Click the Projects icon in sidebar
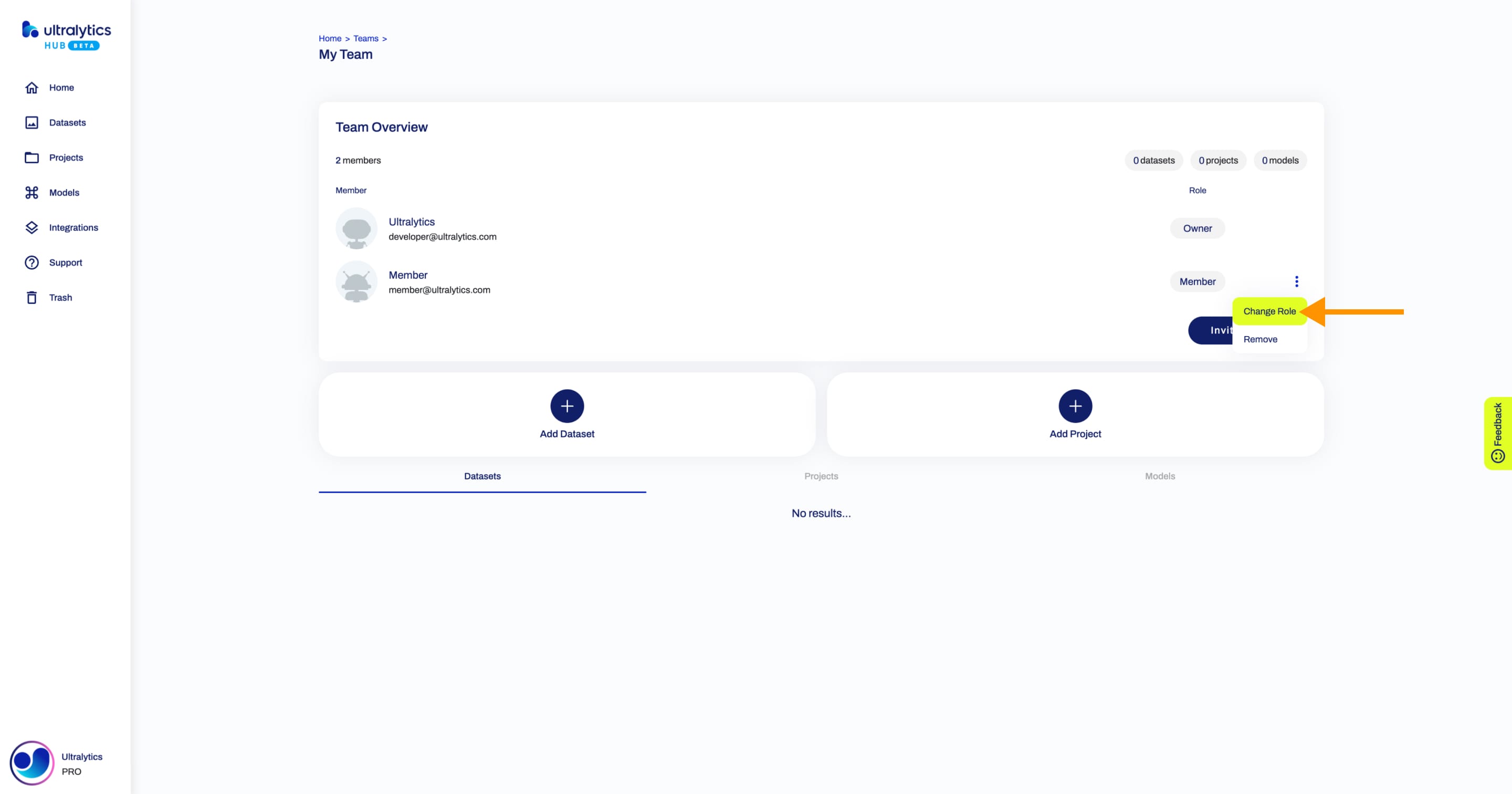 pos(32,156)
